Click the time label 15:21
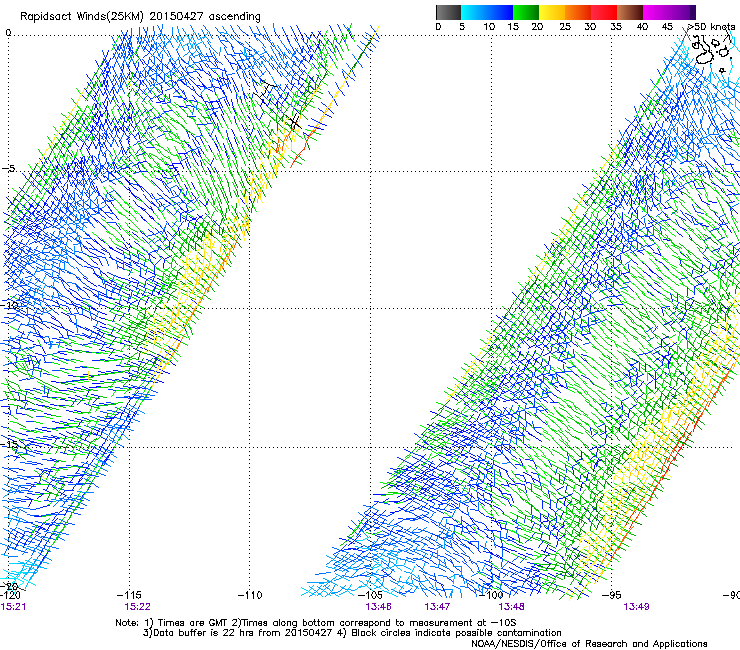Image resolution: width=740 pixels, height=650 pixels. click(x=13, y=607)
